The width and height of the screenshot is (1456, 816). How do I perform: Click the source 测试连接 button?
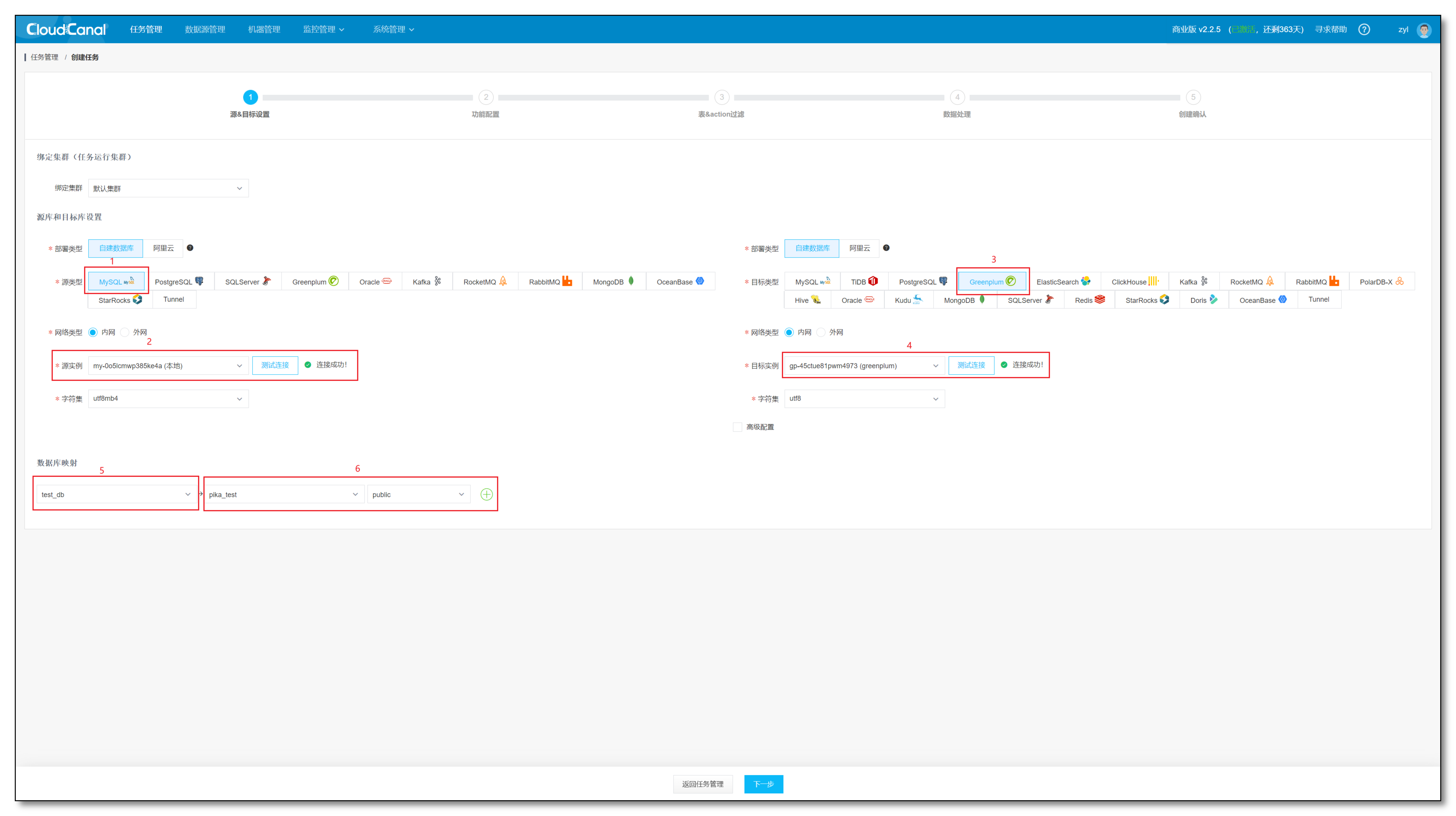point(275,365)
